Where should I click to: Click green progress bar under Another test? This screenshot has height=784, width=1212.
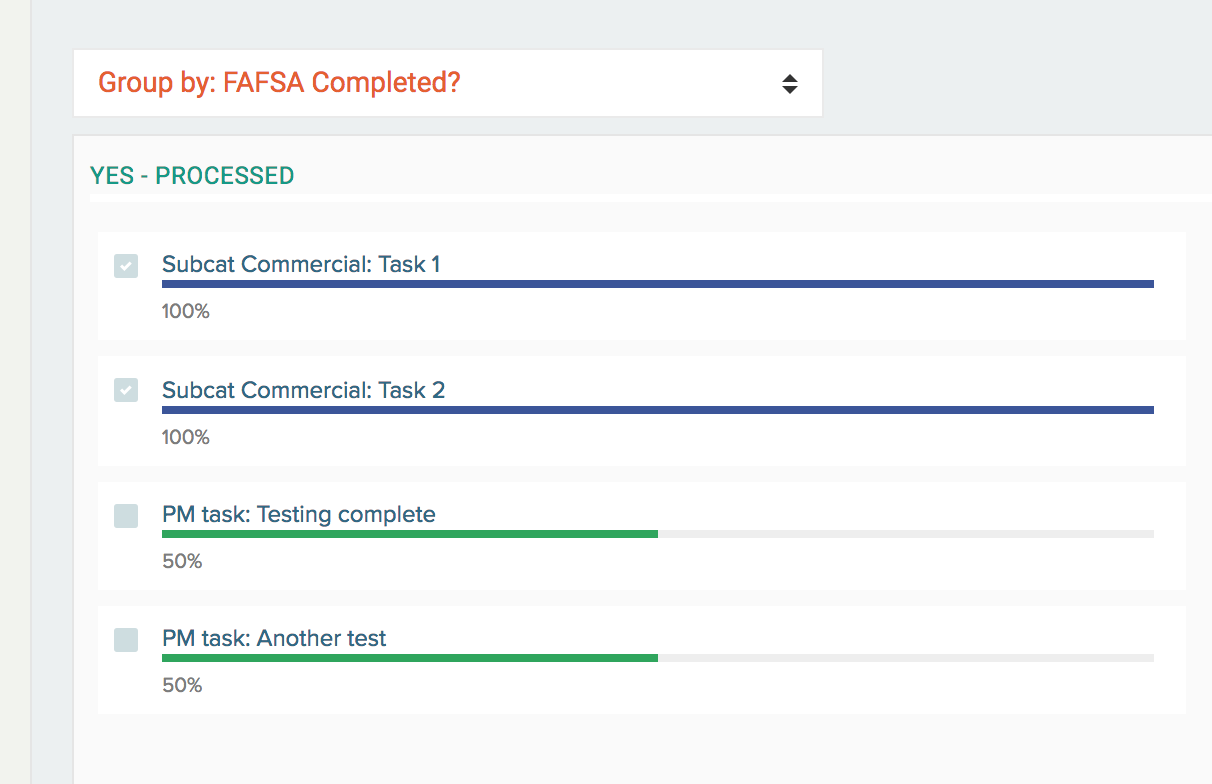click(x=409, y=658)
